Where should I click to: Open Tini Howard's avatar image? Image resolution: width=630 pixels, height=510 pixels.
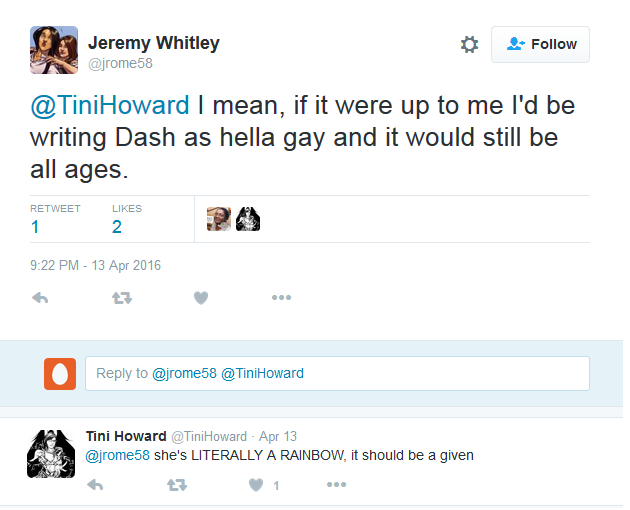(48, 454)
